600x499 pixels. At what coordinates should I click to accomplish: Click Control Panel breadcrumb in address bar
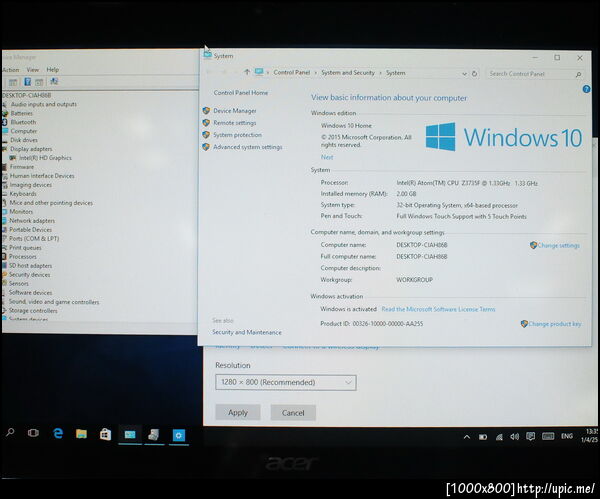[x=292, y=72]
